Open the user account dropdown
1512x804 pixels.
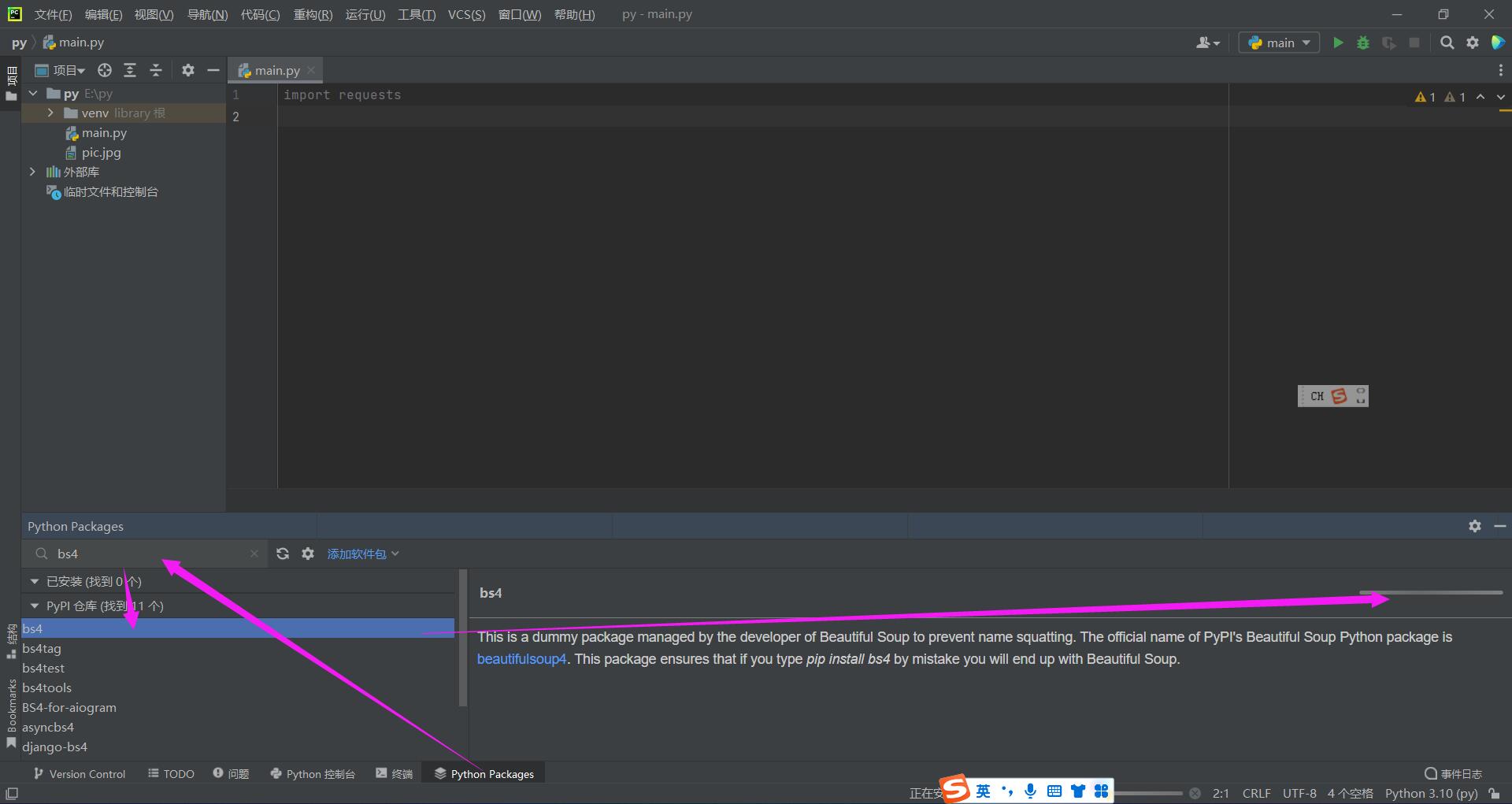click(x=1207, y=43)
